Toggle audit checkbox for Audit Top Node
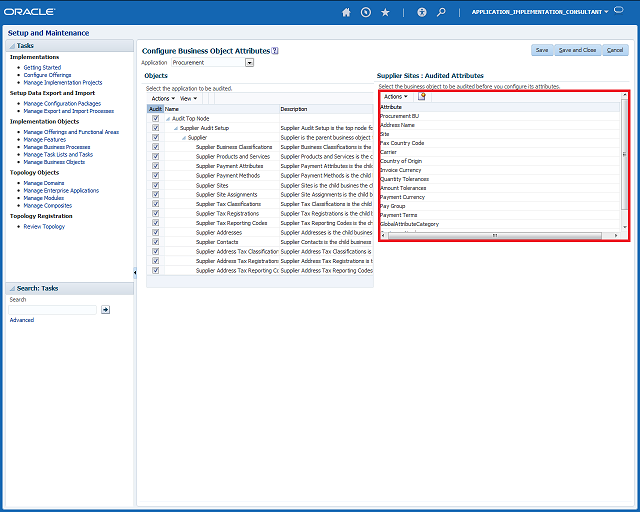 pyautogui.click(x=156, y=118)
